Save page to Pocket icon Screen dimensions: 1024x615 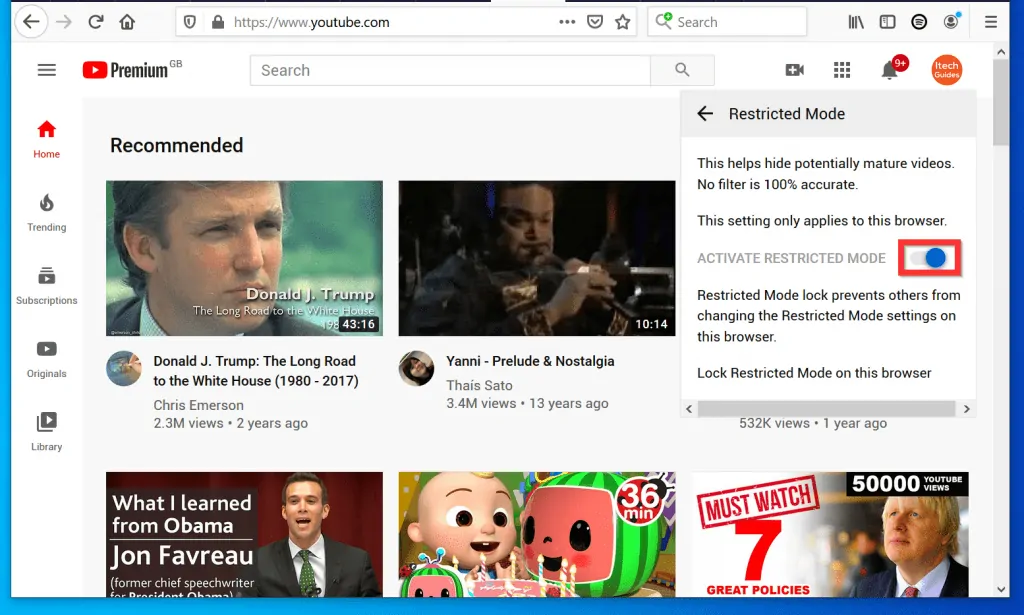point(595,22)
